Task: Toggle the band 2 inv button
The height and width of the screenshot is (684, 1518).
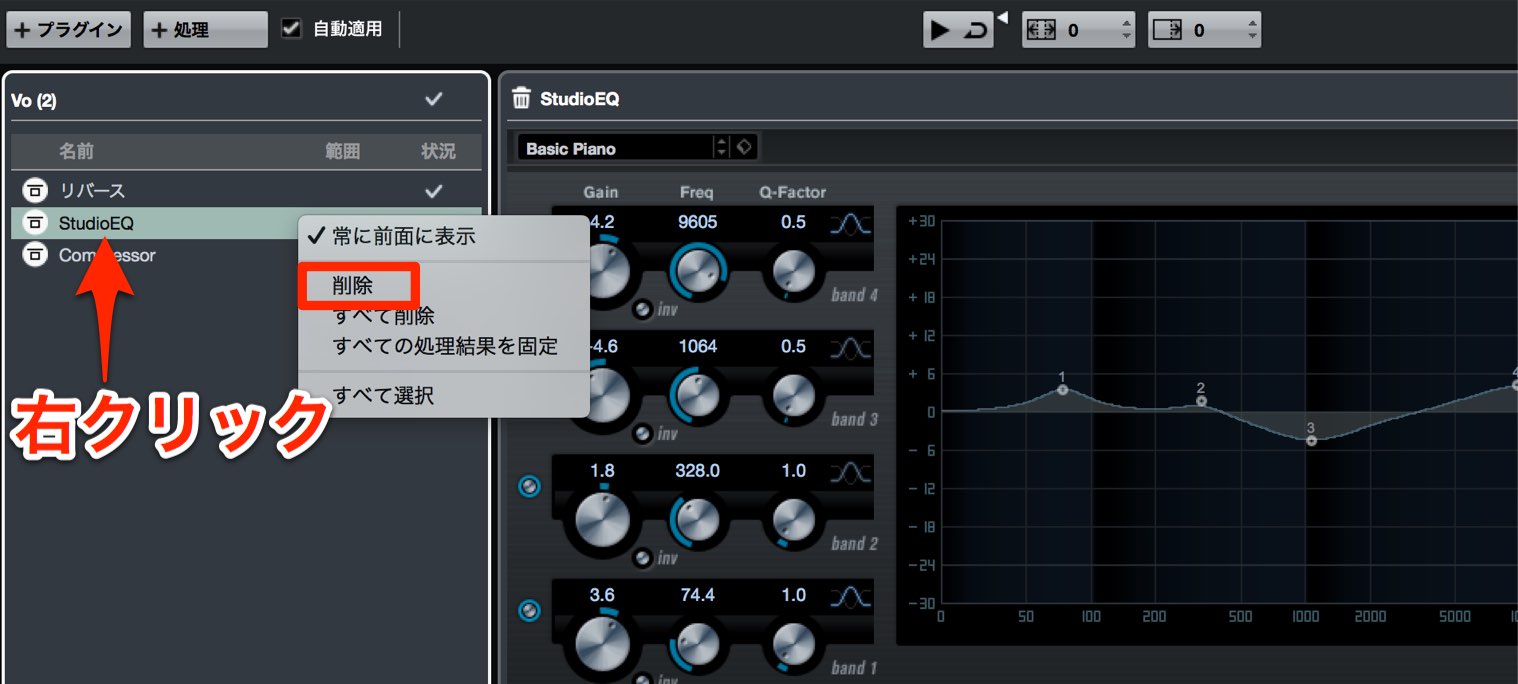Action: 642,558
